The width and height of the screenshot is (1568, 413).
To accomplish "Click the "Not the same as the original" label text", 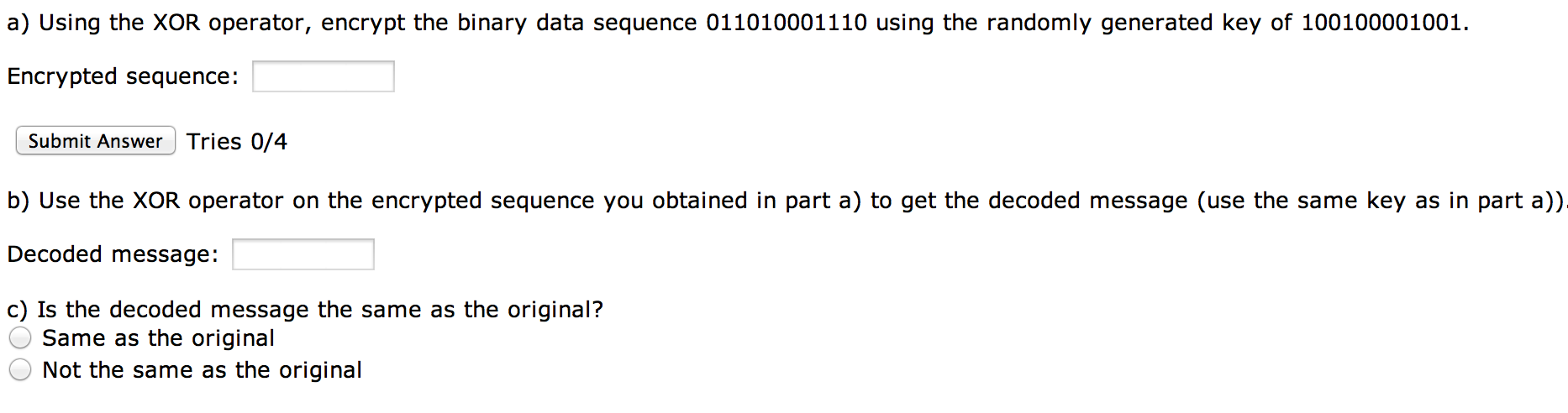I will pyautogui.click(x=203, y=370).
